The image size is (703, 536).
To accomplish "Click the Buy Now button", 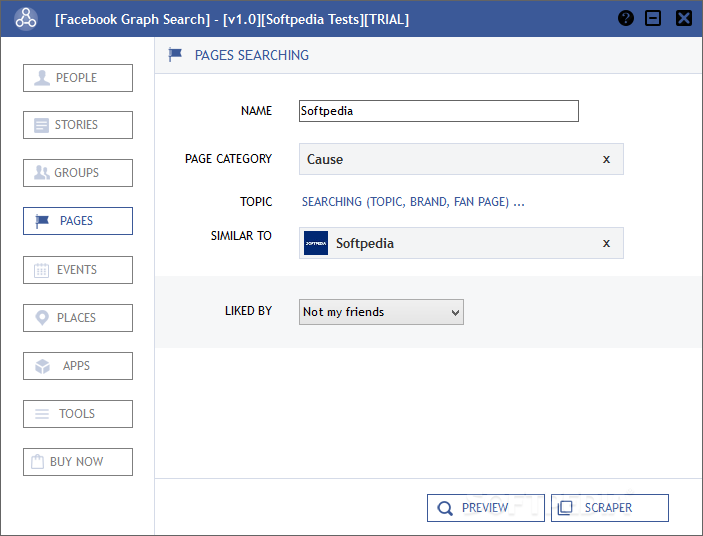I will click(x=78, y=462).
